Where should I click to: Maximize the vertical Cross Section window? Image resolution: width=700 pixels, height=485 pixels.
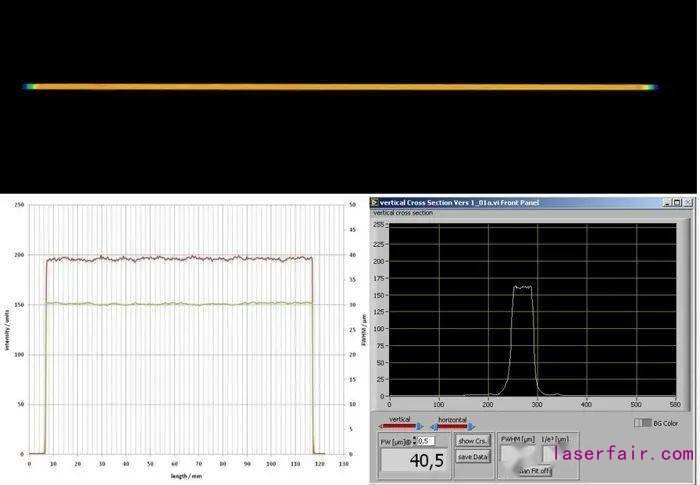click(x=676, y=202)
